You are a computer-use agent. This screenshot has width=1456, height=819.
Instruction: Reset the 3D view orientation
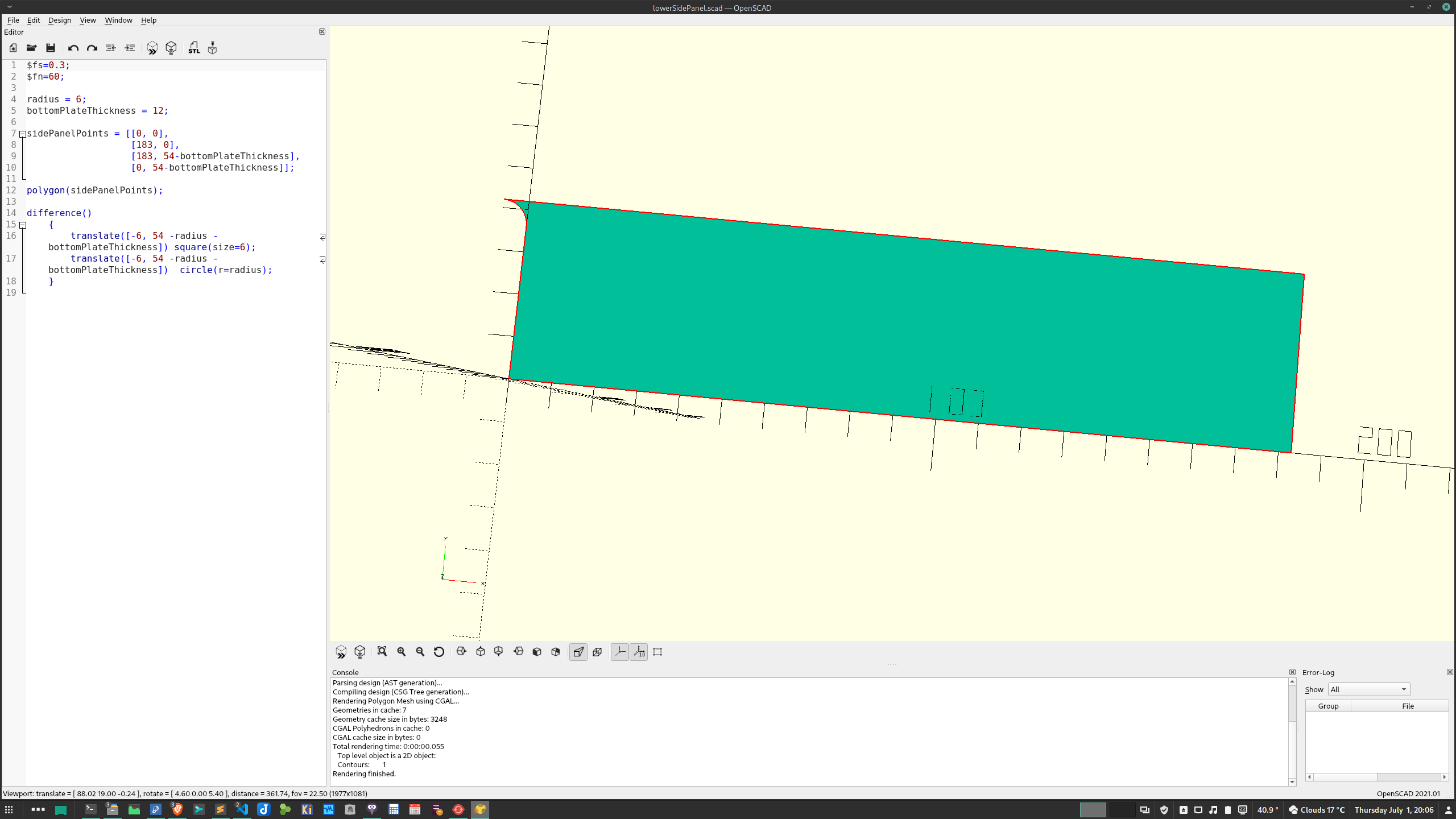[x=439, y=652]
